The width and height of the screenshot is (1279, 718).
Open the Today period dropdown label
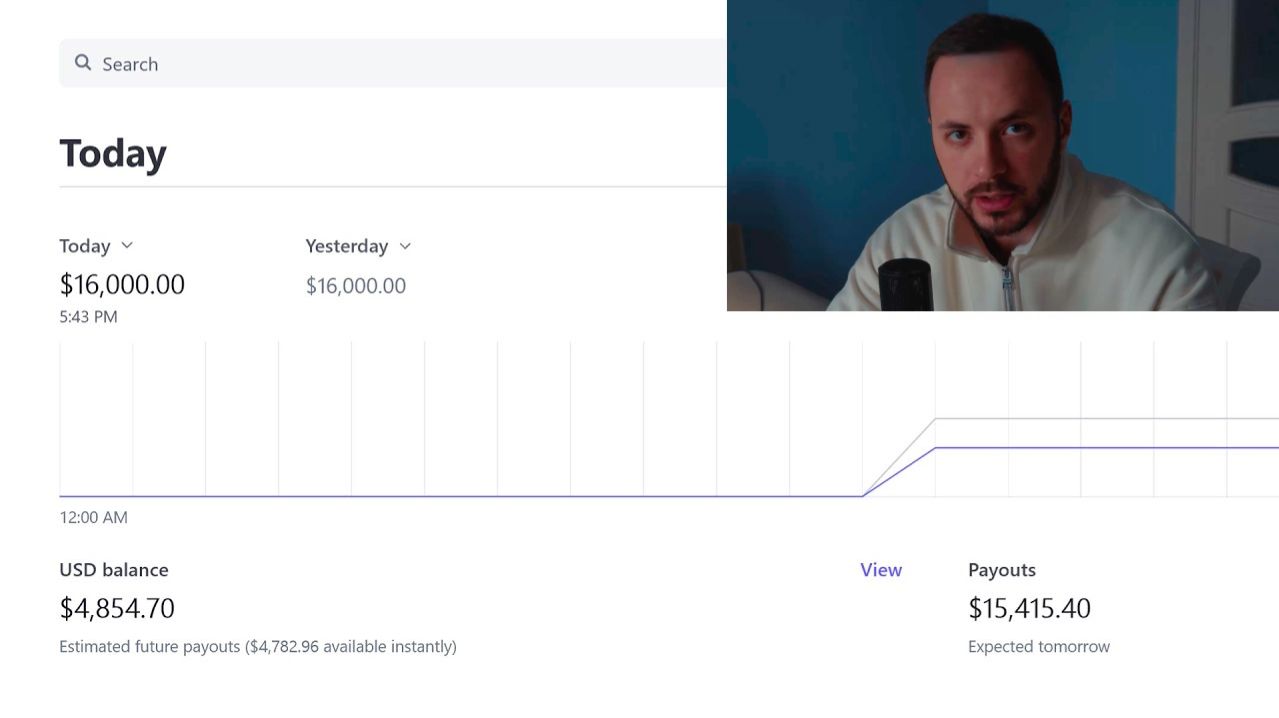click(x=85, y=246)
